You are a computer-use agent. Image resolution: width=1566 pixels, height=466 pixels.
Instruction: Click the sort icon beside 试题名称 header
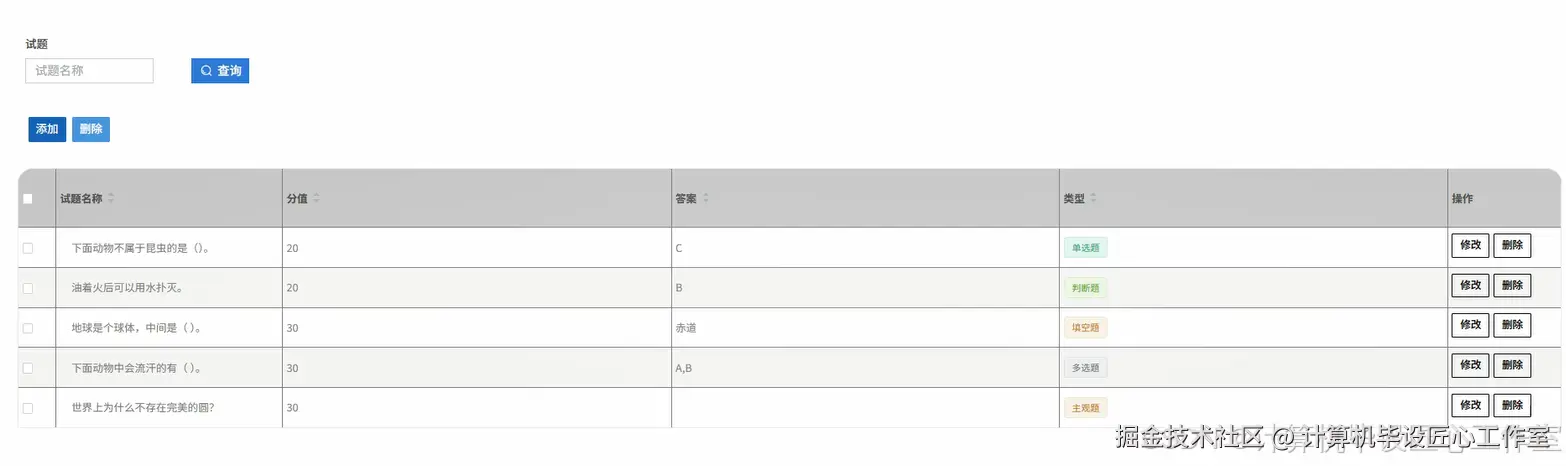click(x=111, y=199)
